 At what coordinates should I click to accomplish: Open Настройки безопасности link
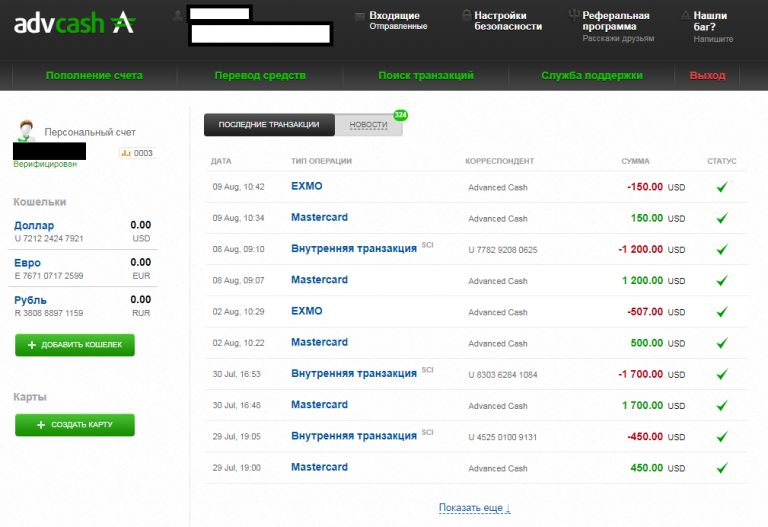508,21
